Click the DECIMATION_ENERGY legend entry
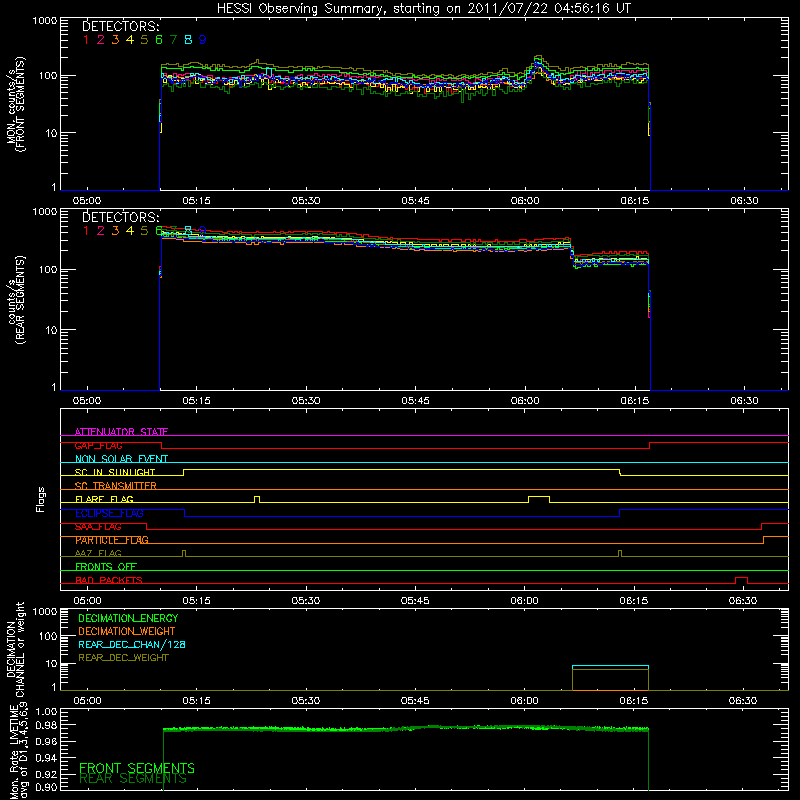800x800 pixels. [128, 618]
